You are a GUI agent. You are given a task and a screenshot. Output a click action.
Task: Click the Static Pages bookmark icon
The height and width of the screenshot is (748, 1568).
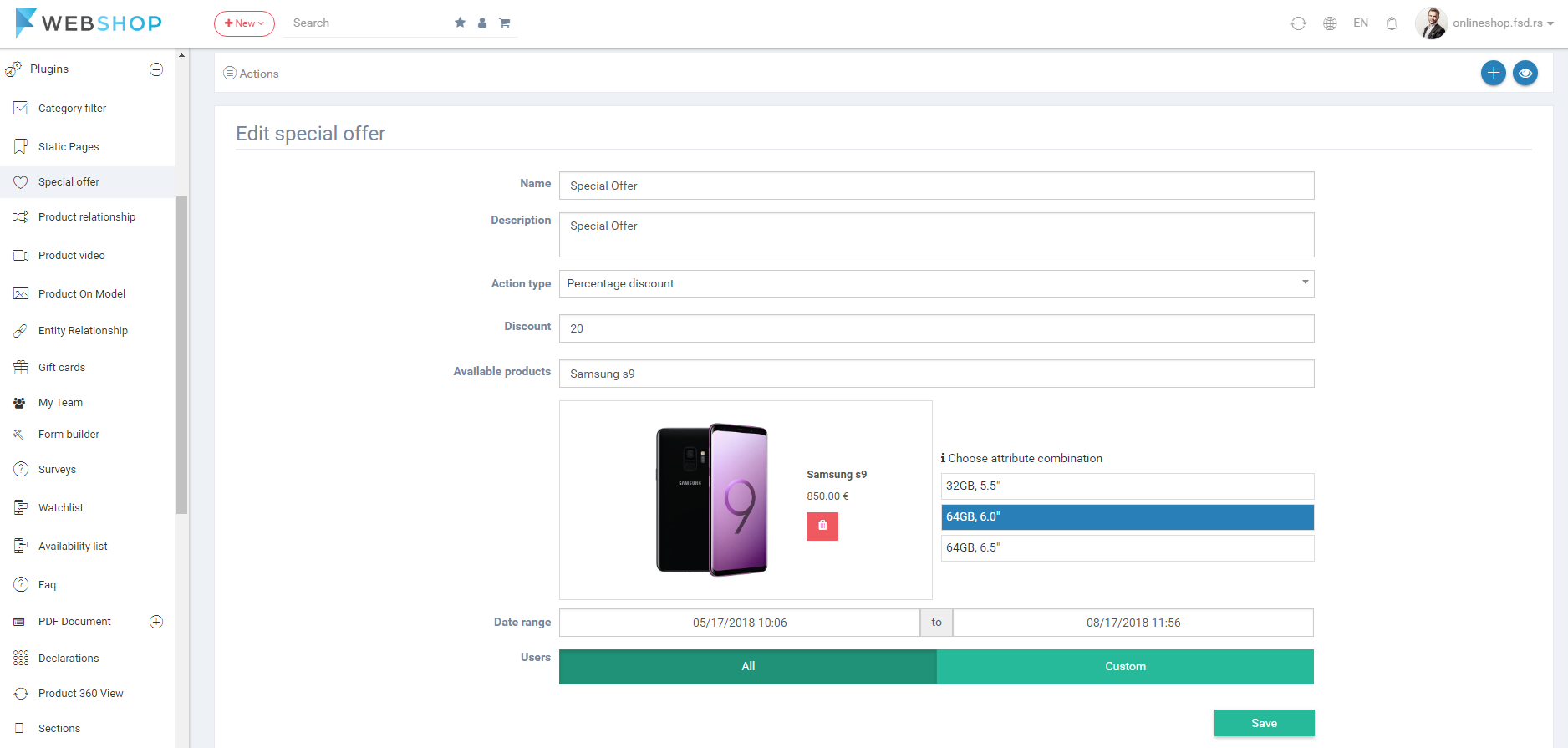tap(21, 146)
